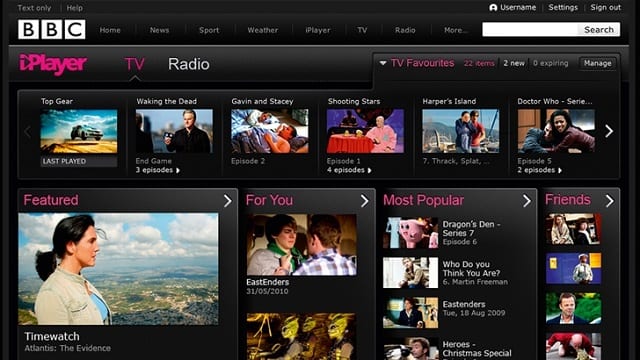
Task: Collapse TV Favourites triangle
Action: click(x=383, y=63)
